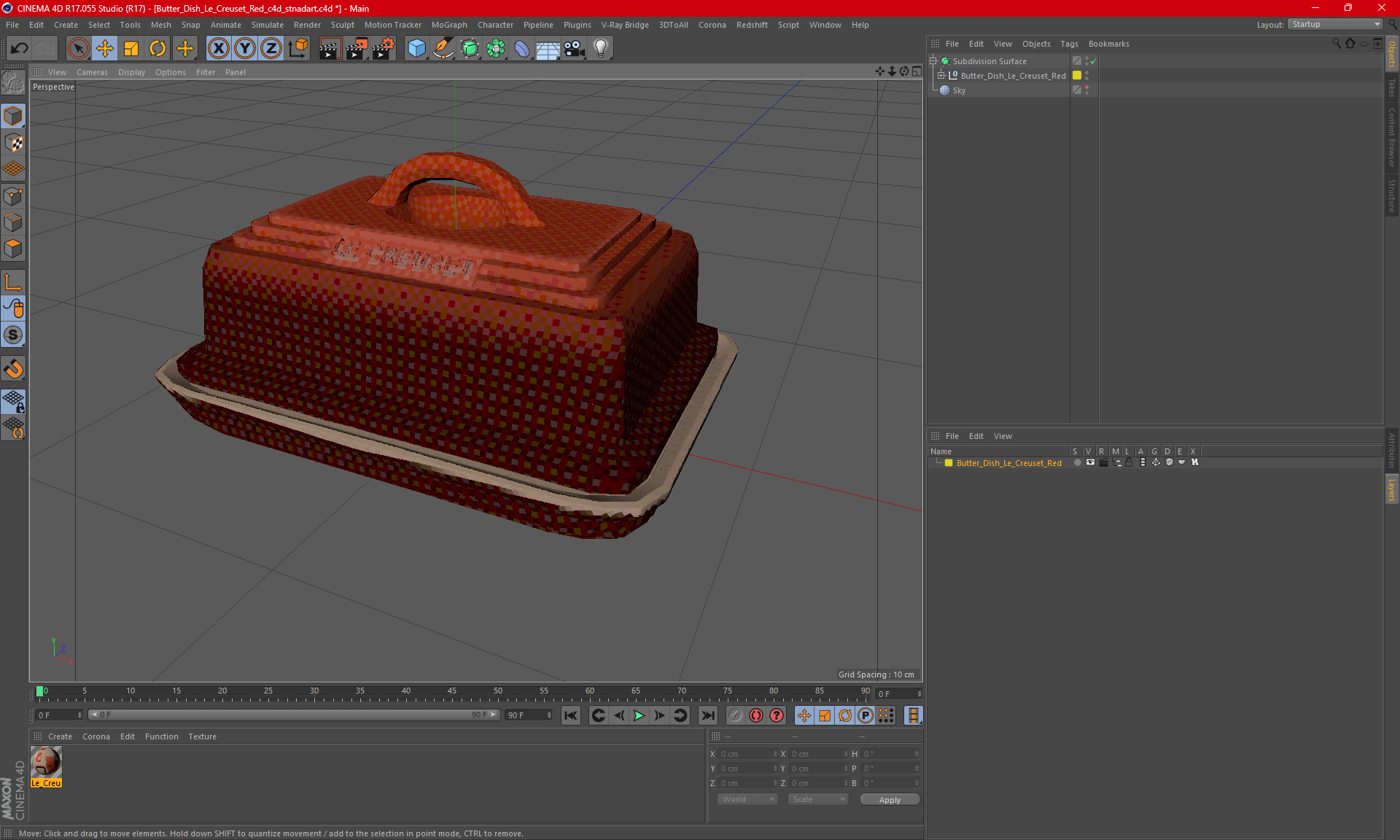Render to Picture Viewer
This screenshot has width=1400, height=840.
(357, 48)
